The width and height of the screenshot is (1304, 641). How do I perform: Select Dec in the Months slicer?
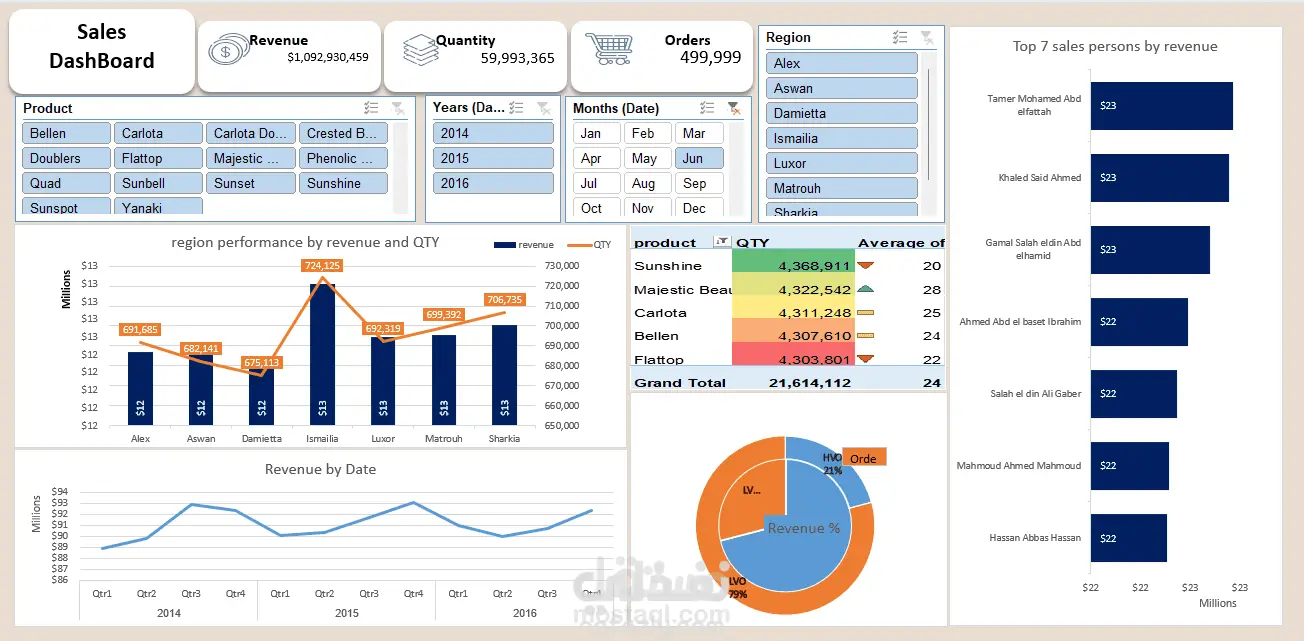(x=700, y=208)
